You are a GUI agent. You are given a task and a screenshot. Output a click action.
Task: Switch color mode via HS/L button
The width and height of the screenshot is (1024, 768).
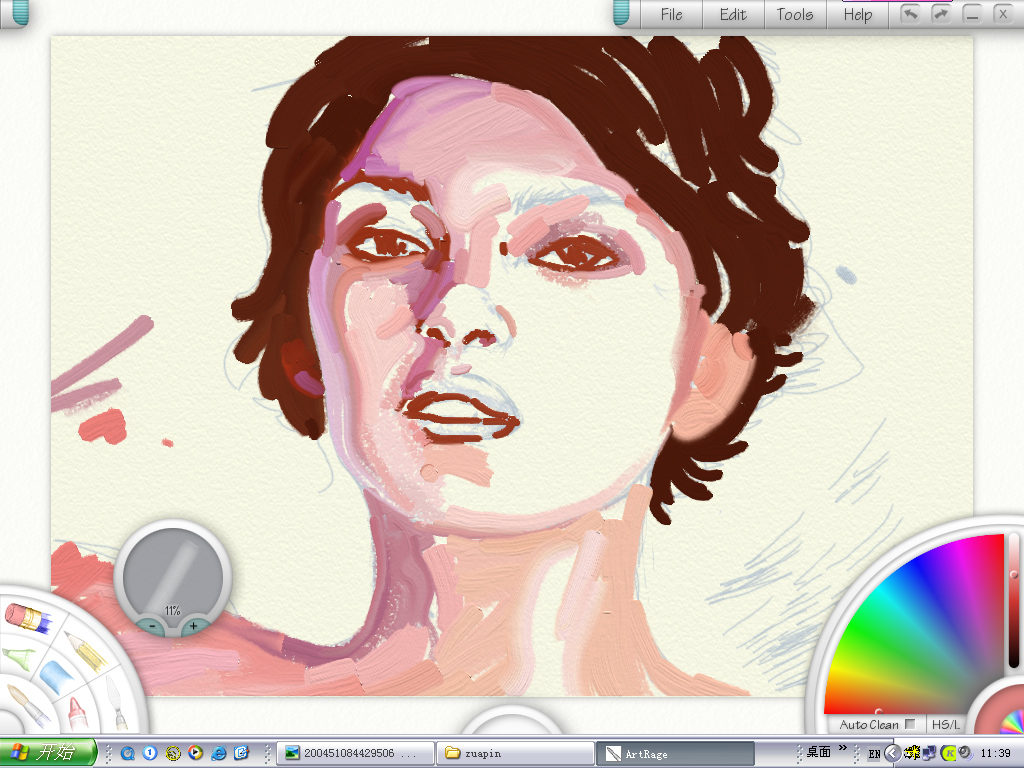(946, 724)
